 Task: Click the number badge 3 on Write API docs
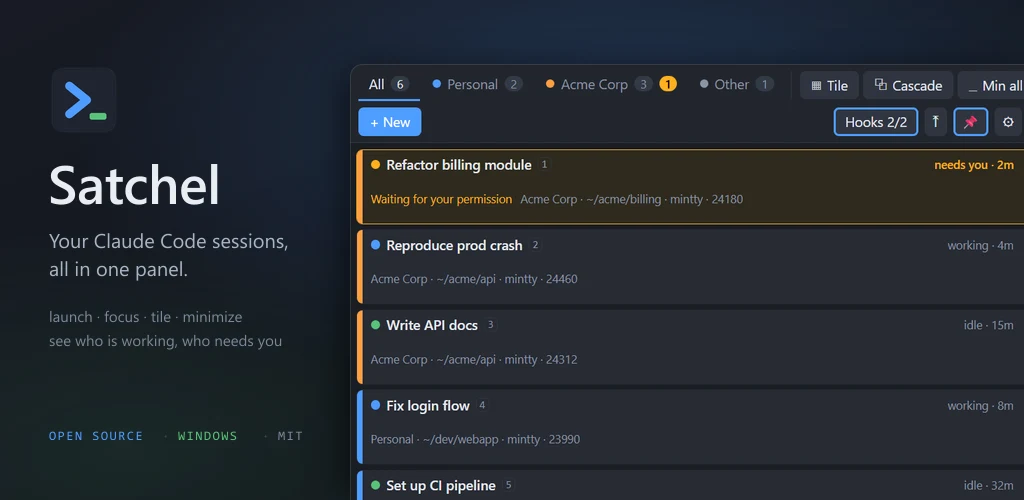click(x=490, y=324)
